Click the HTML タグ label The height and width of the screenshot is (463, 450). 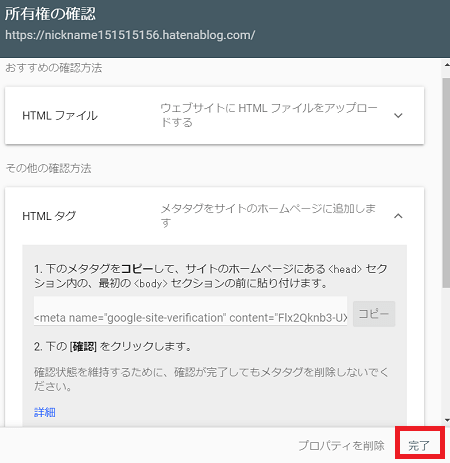(x=49, y=216)
